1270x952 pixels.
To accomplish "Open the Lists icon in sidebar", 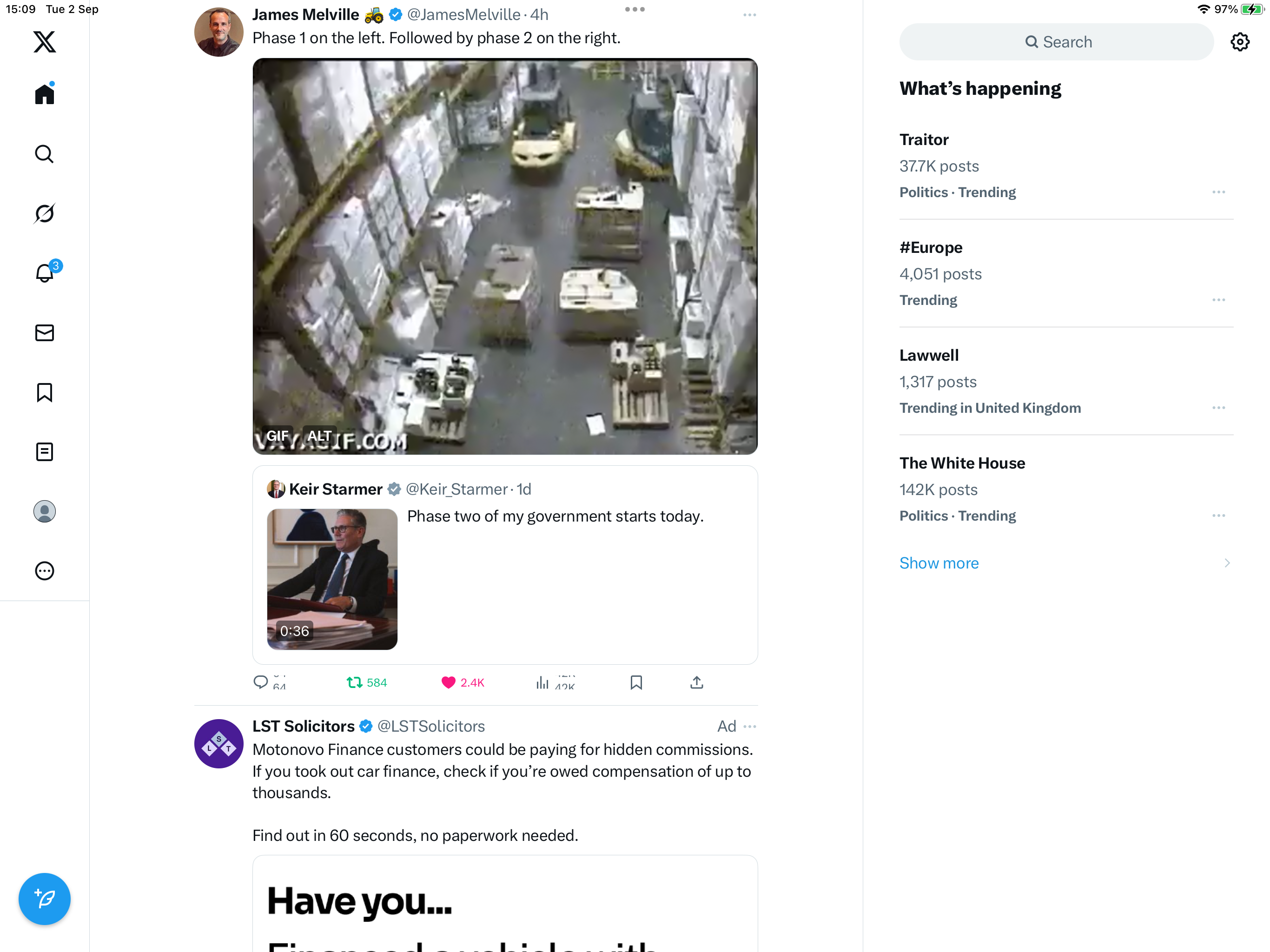I will 44,452.
